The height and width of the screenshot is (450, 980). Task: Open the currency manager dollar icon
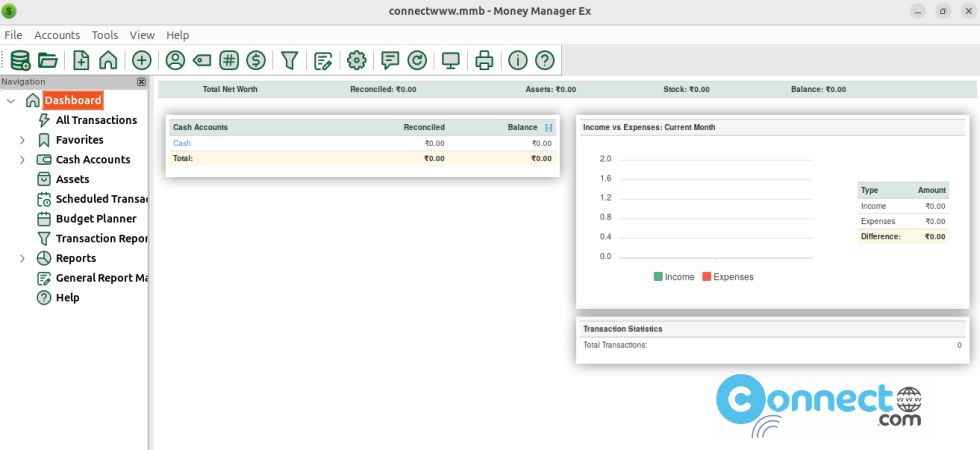pyautogui.click(x=256, y=60)
